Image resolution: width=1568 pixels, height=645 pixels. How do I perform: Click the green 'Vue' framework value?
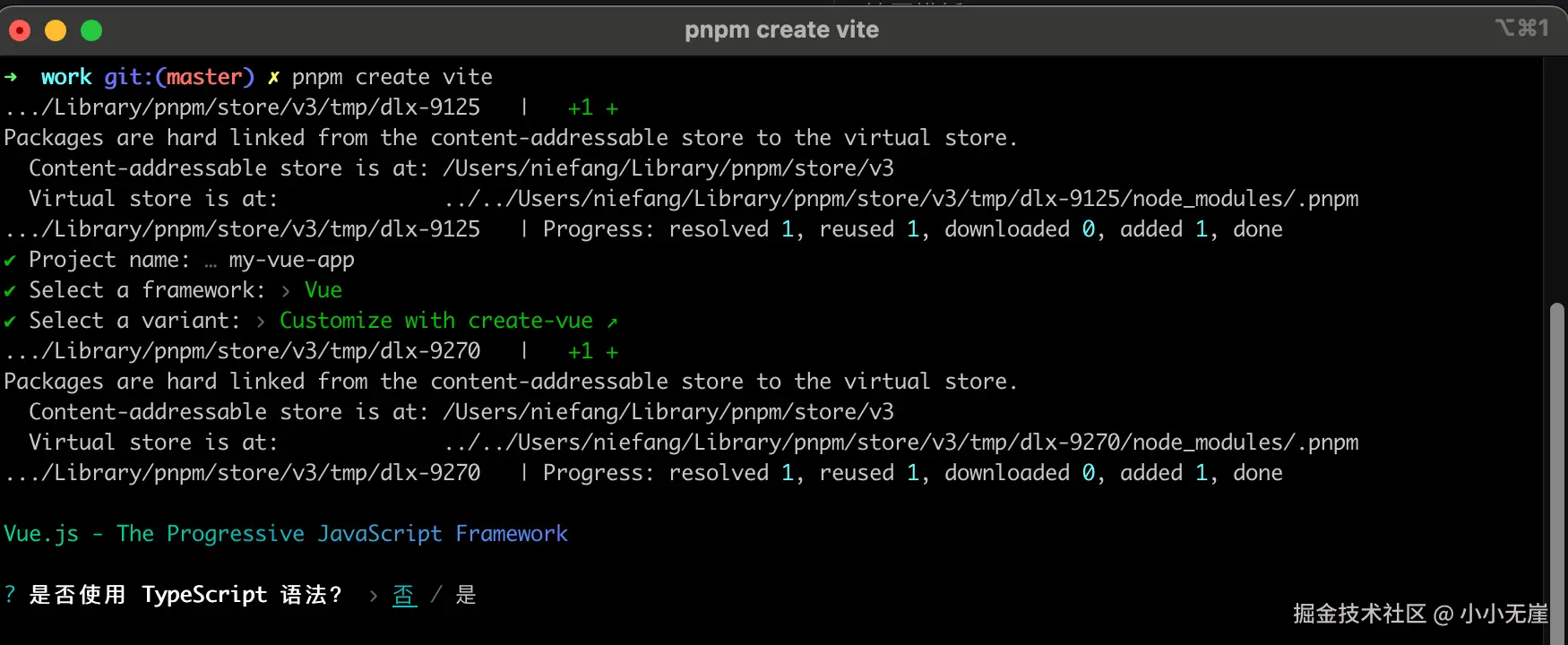323,290
